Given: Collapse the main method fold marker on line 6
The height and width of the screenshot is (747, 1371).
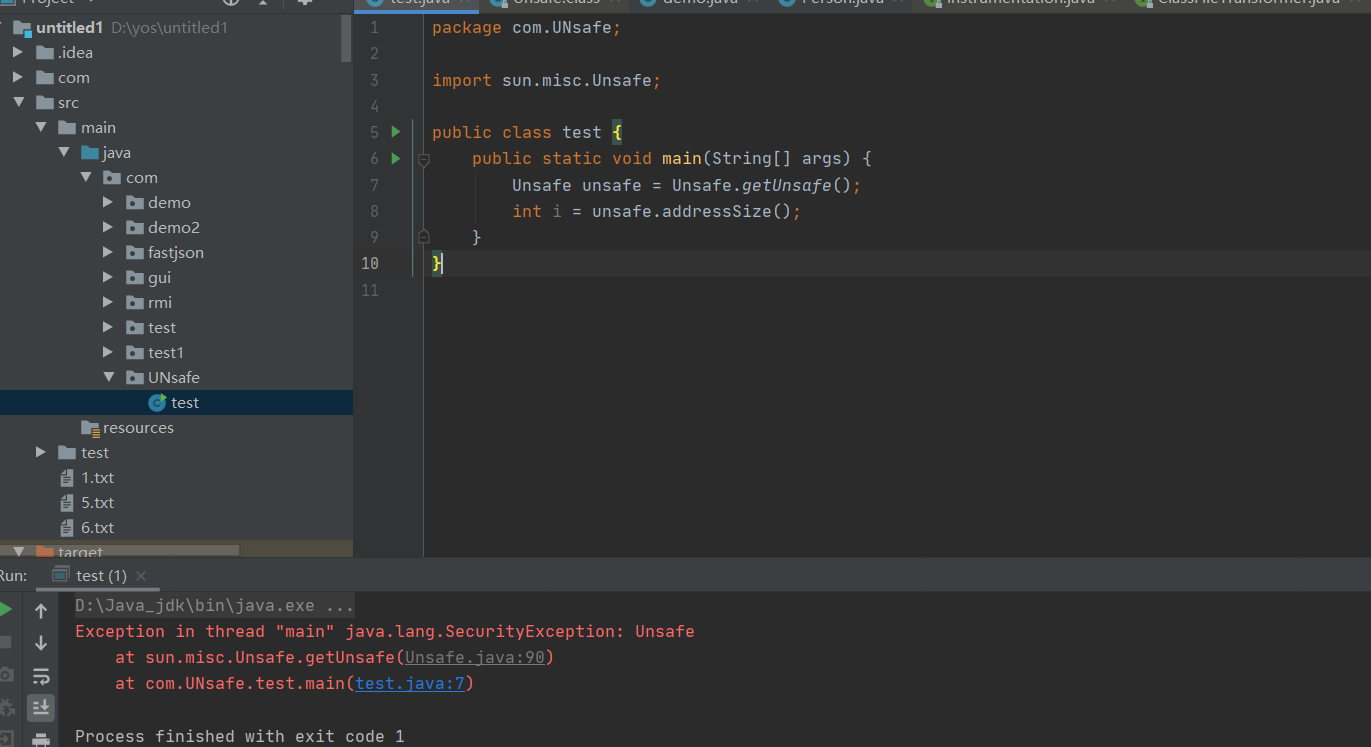Looking at the screenshot, I should pos(424,159).
